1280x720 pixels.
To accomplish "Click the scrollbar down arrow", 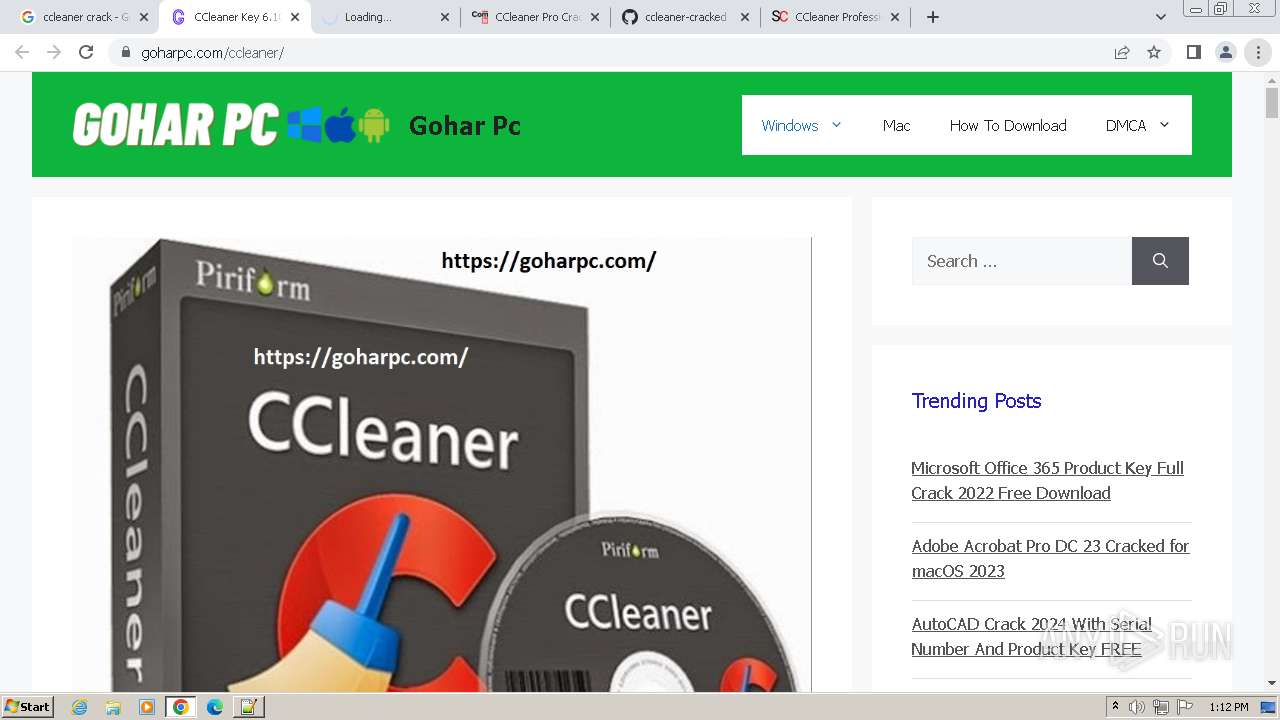I will [1272, 683].
